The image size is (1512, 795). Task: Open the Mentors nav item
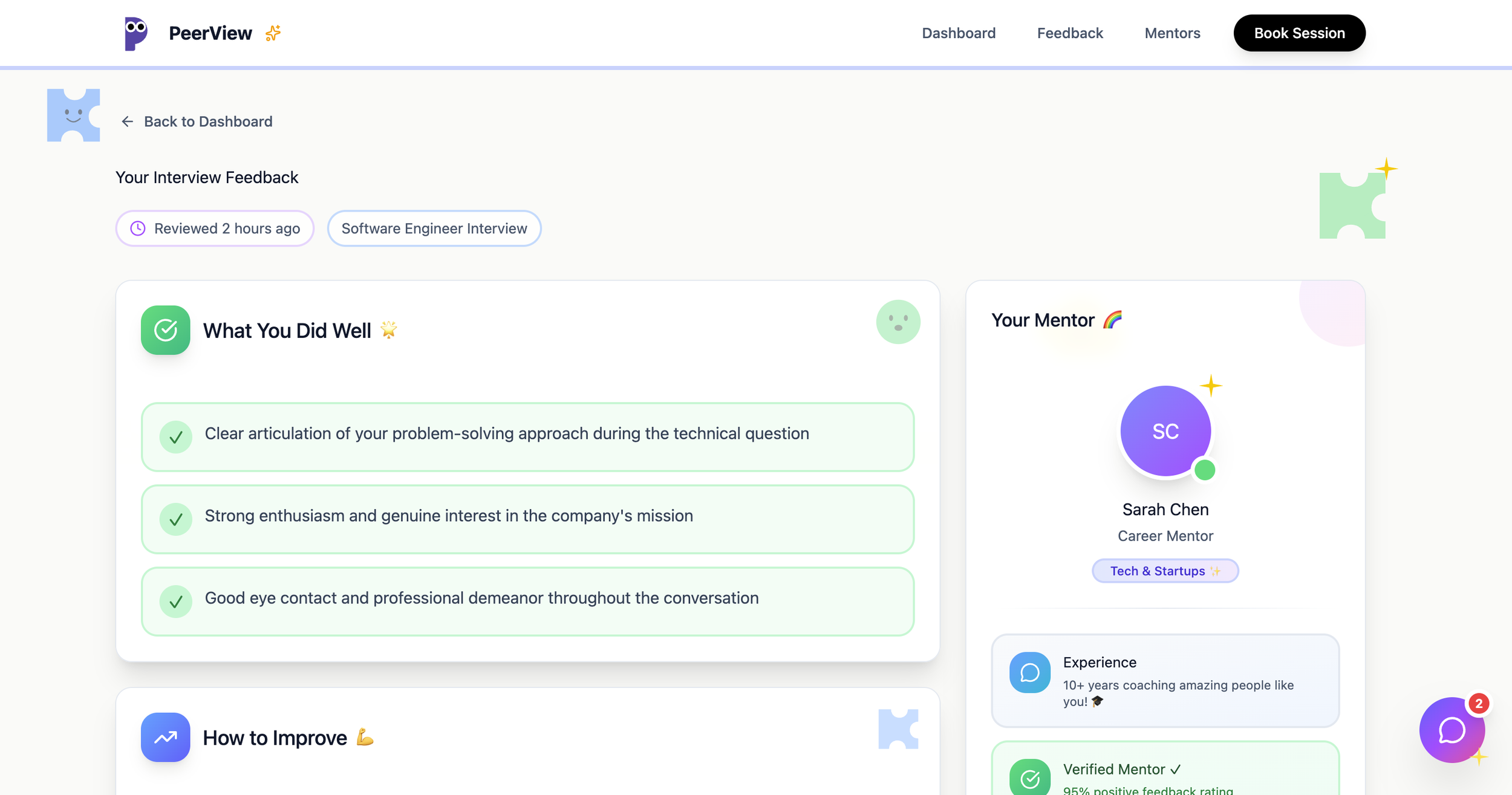(1172, 33)
